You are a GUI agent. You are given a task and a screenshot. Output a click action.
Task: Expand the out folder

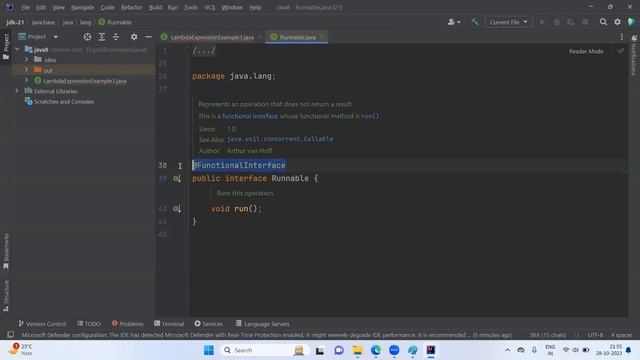pyautogui.click(x=27, y=70)
